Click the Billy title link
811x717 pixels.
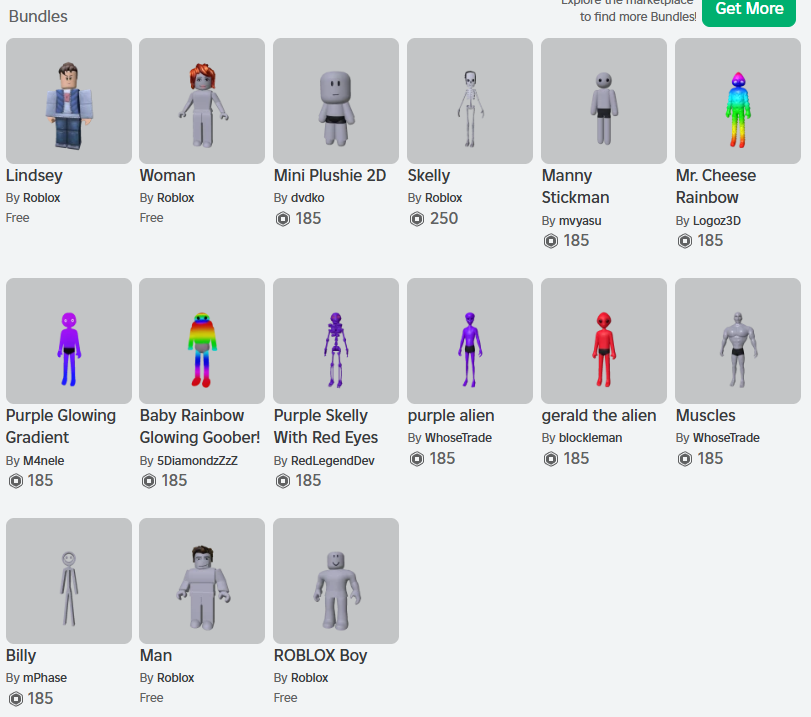[21, 656]
